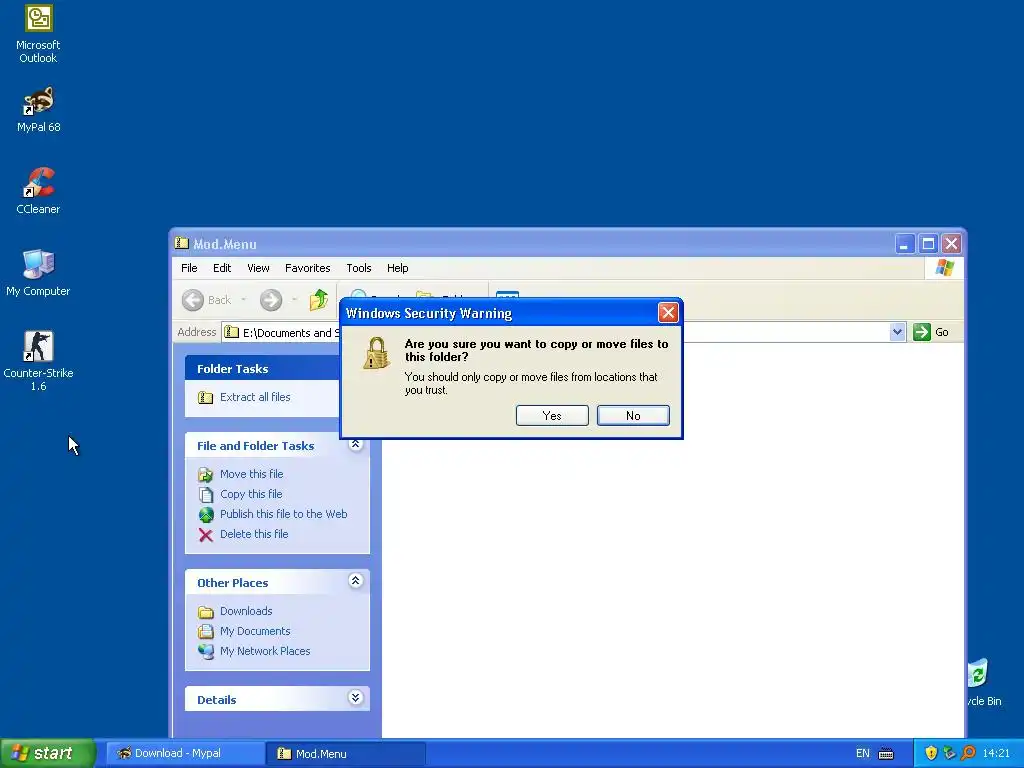Collapse the Other Places panel

click(x=355, y=581)
